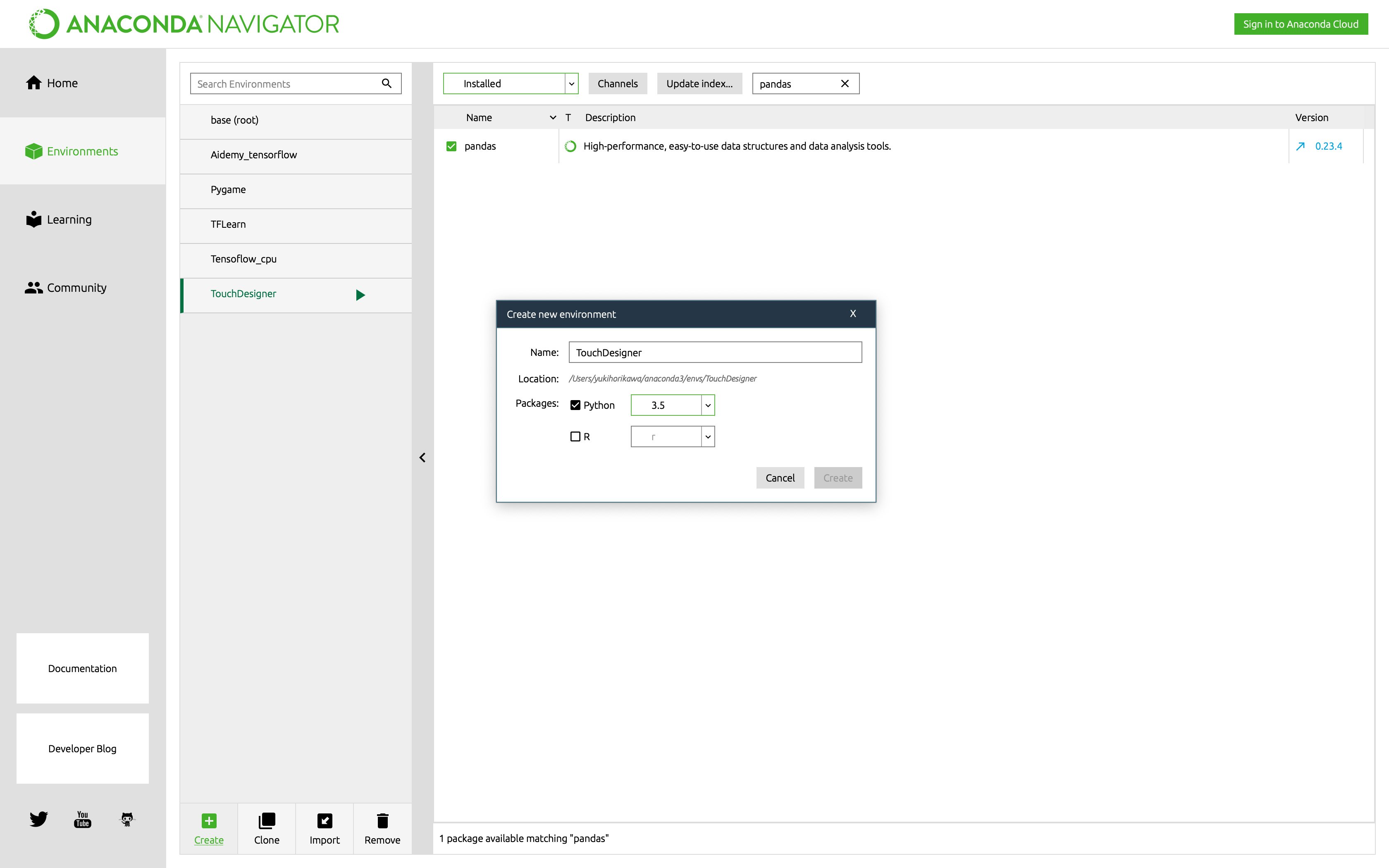1389x868 pixels.
Task: Enable the R package checkbox
Action: [x=575, y=436]
